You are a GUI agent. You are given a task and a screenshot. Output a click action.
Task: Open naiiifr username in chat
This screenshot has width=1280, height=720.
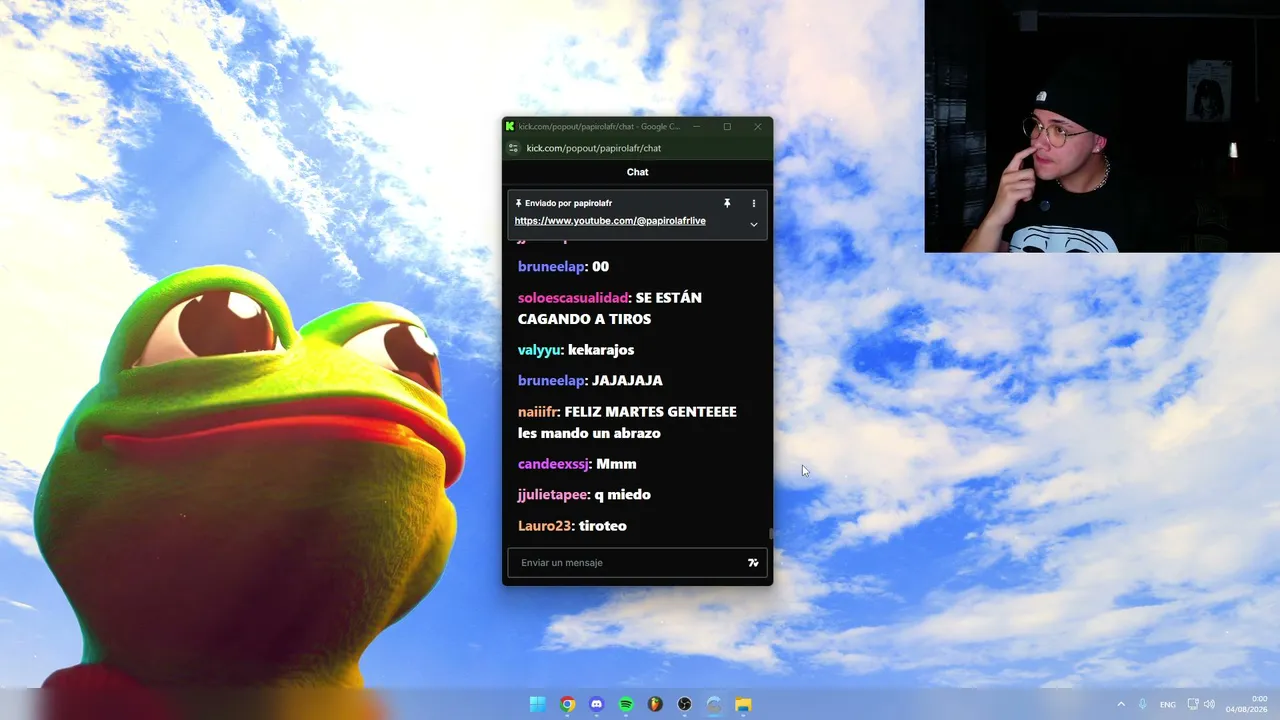click(x=538, y=412)
